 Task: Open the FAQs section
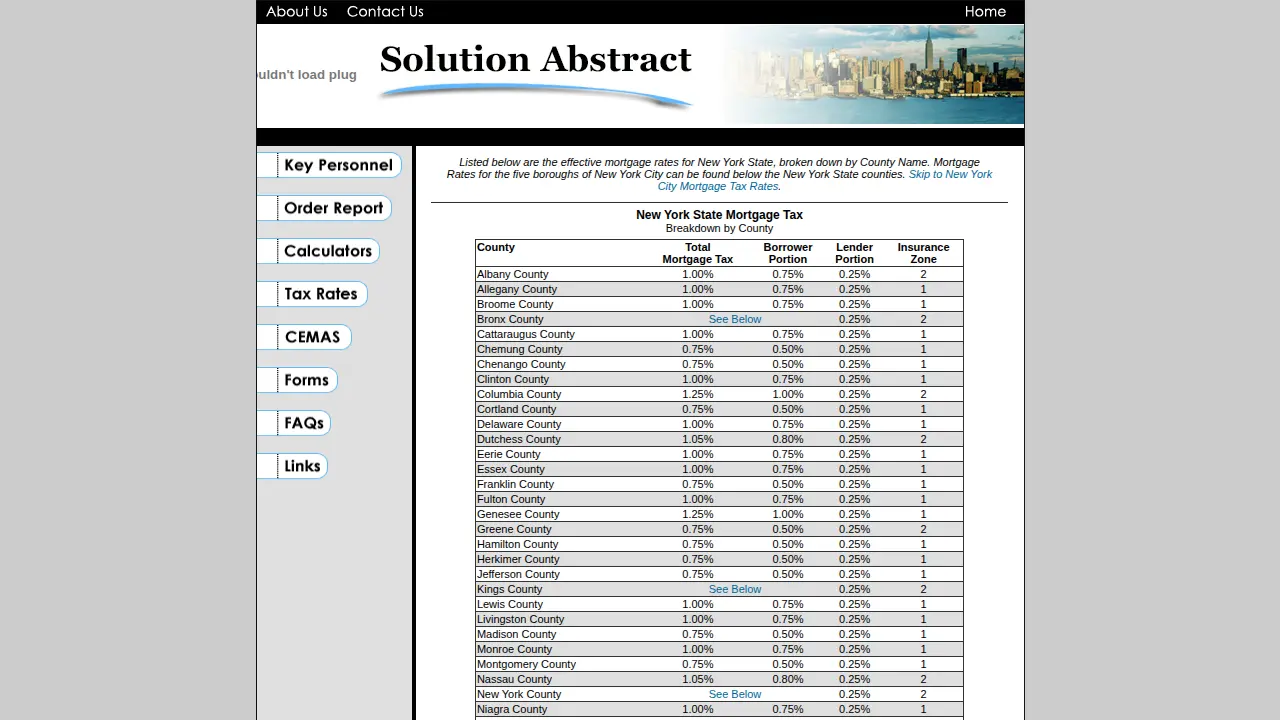pyautogui.click(x=294, y=423)
